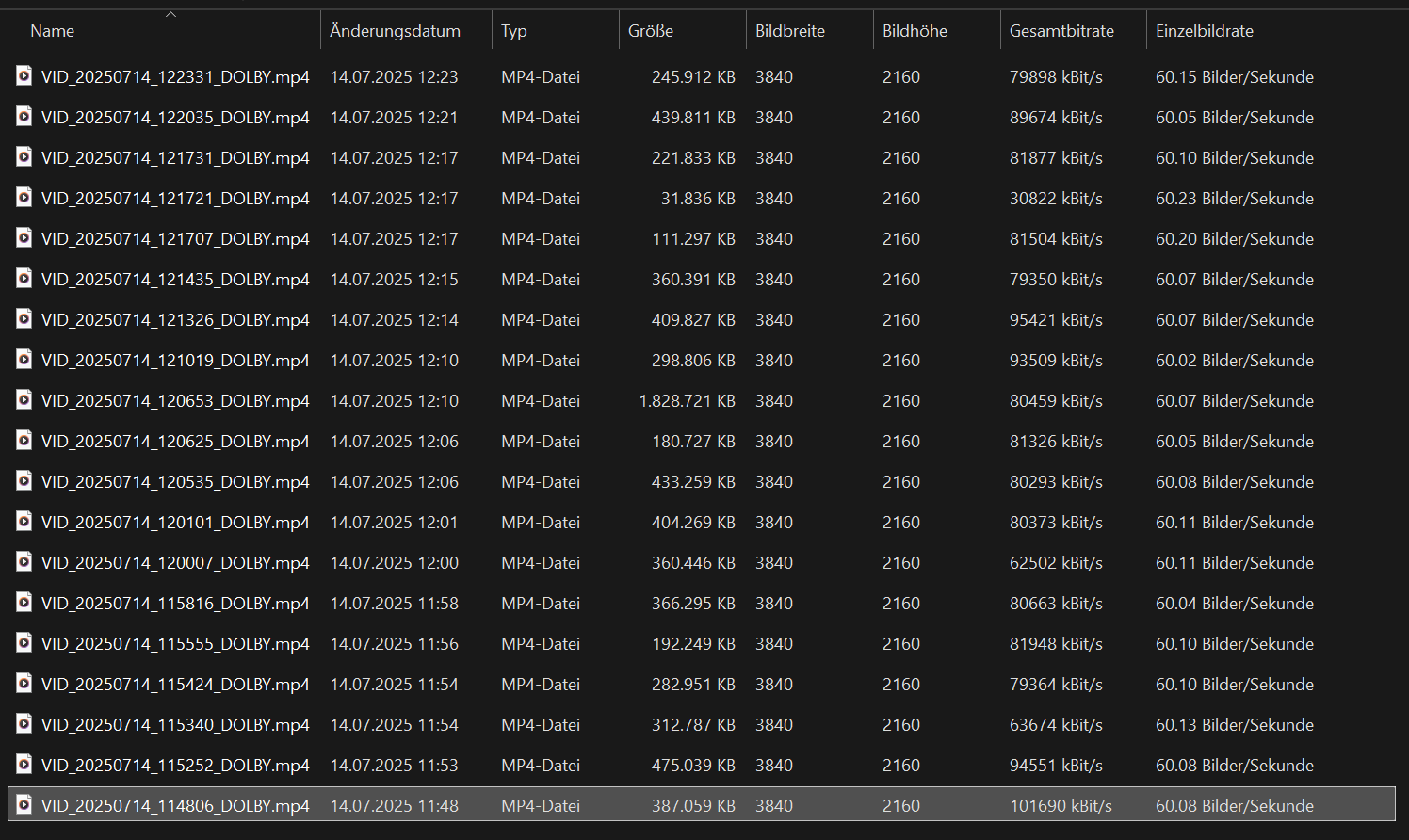1409x840 pixels.
Task: Click the video icon of VID_20250714_122331_DOLBY.mp4
Action: [x=24, y=76]
